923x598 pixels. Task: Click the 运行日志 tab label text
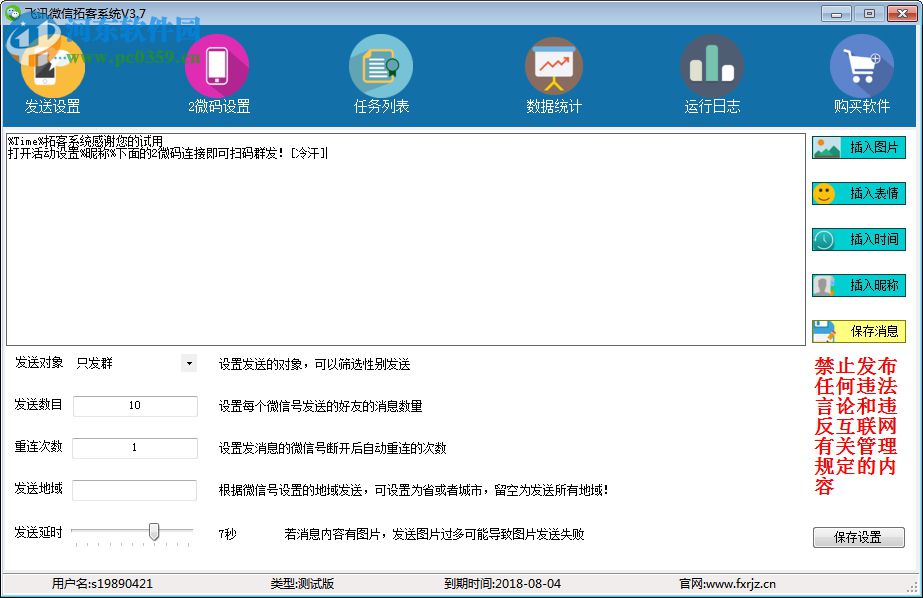pos(712,107)
